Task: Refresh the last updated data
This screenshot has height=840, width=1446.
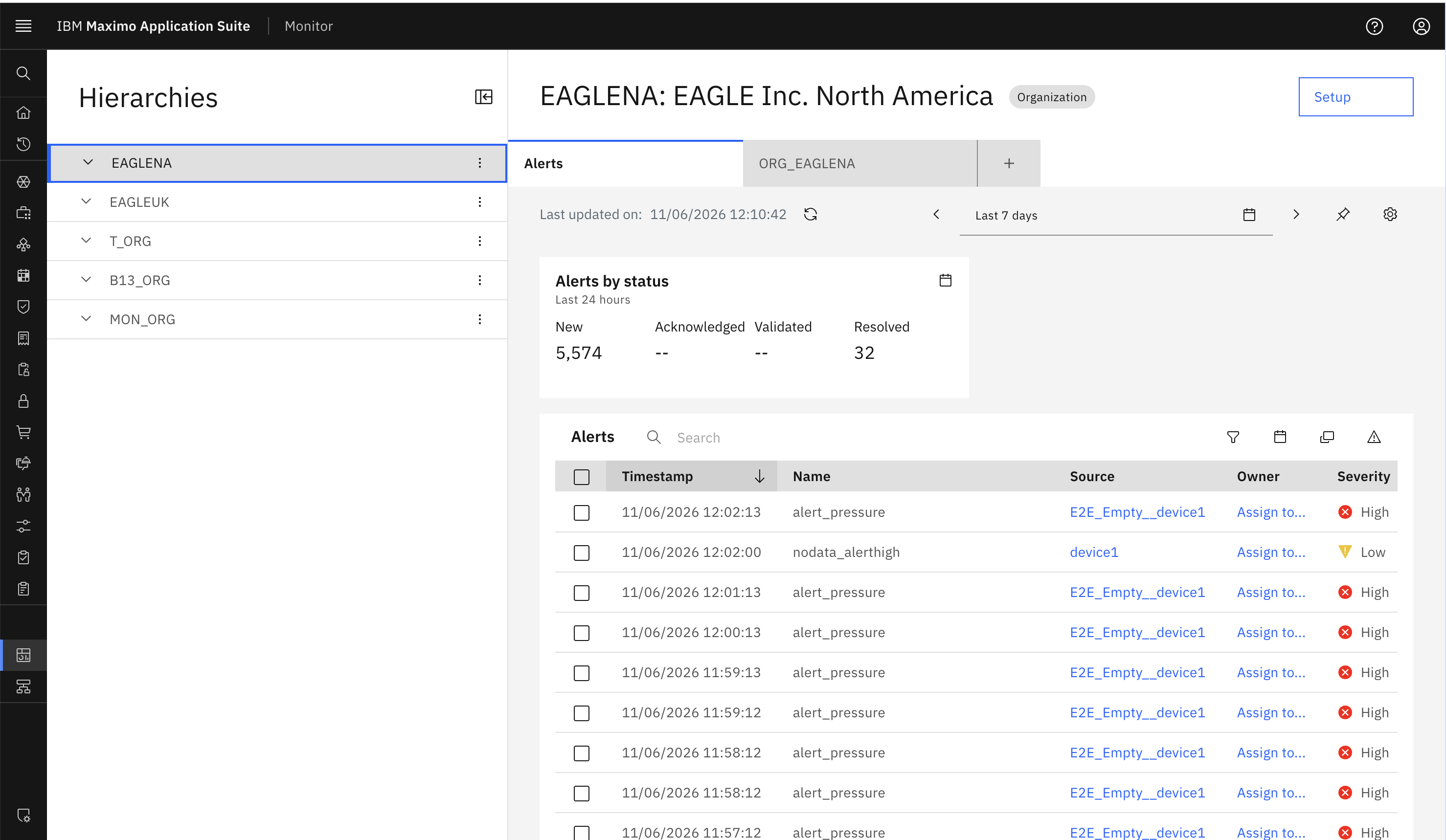Action: pyautogui.click(x=810, y=215)
